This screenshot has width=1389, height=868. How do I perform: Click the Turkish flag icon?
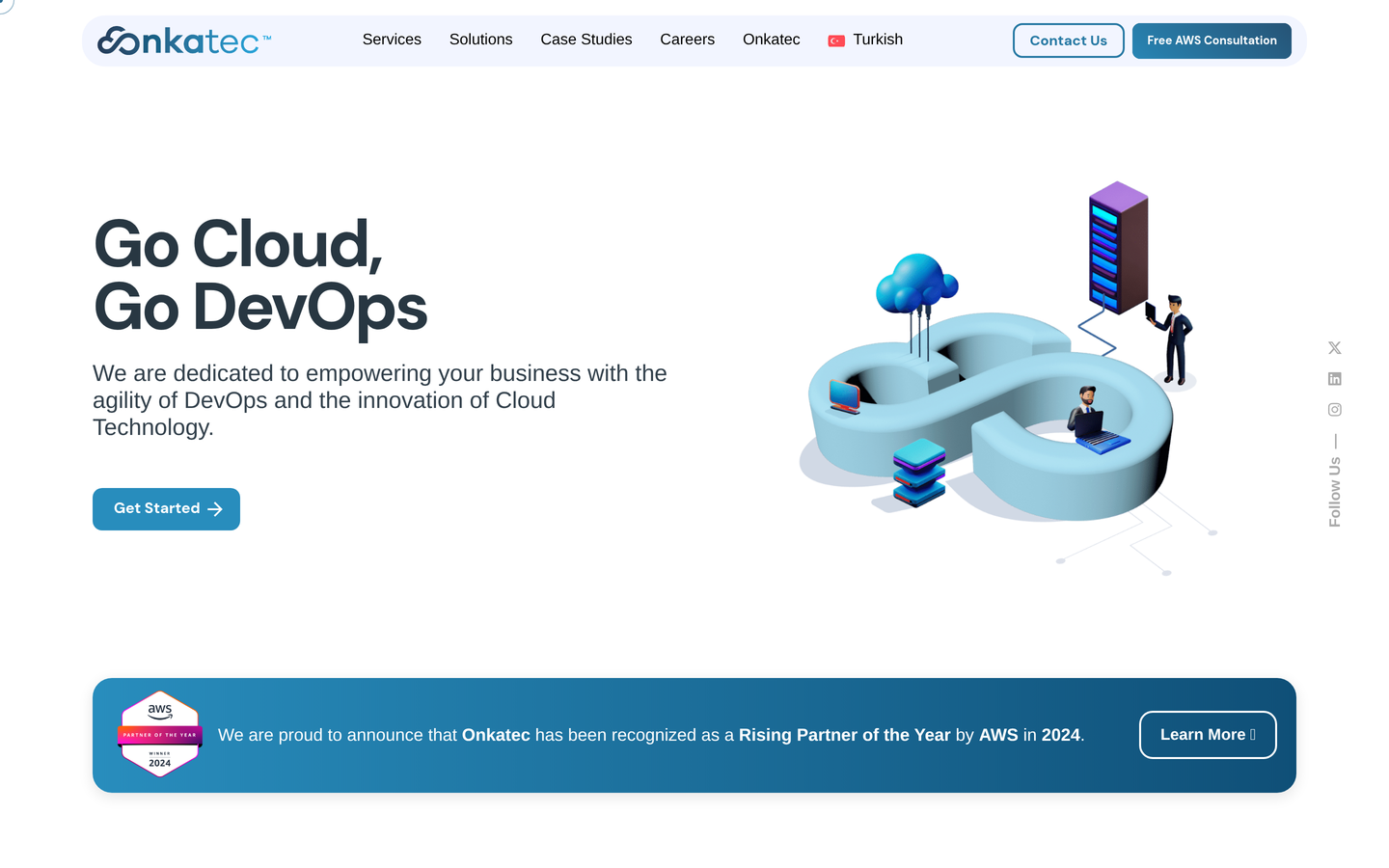(836, 41)
